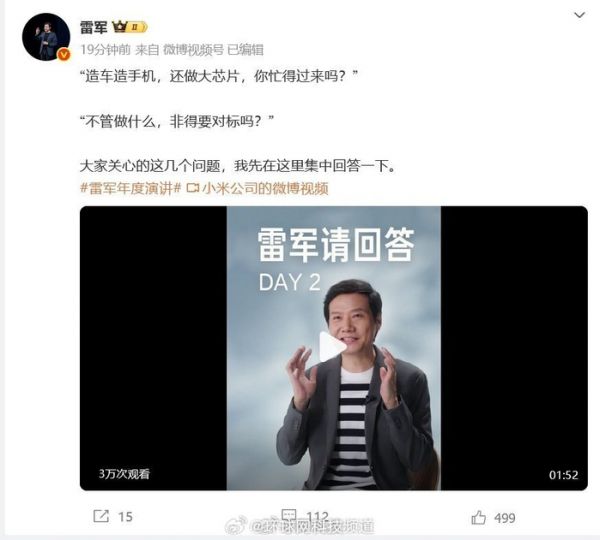
Task: Click 雷军's profile avatar
Action: pyautogui.click(x=46, y=37)
